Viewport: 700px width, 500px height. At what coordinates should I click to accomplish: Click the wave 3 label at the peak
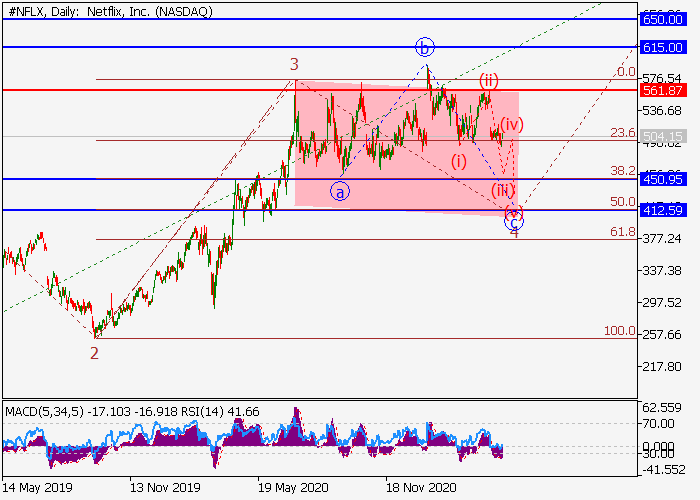[294, 65]
